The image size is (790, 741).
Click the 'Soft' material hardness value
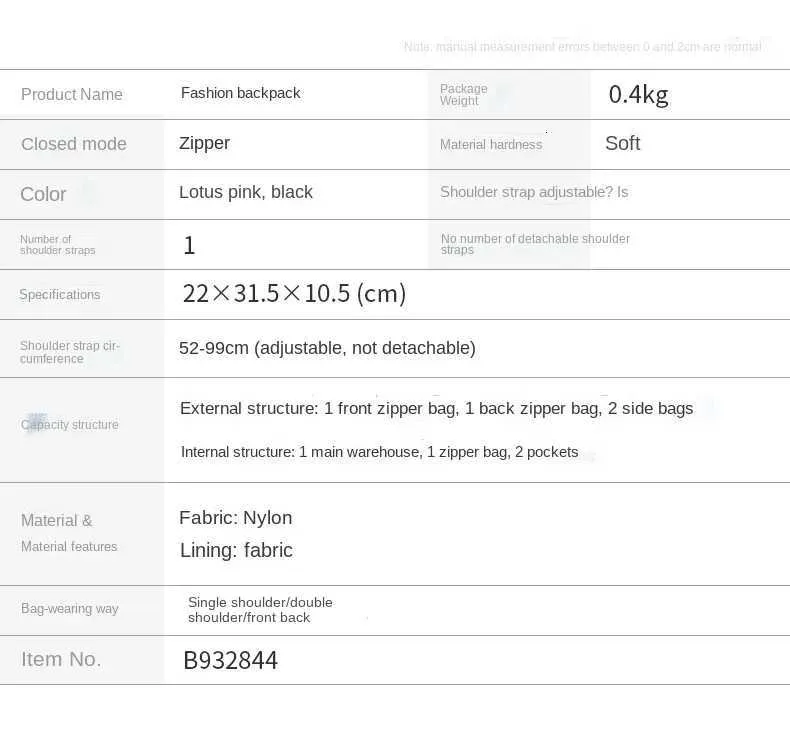tap(622, 144)
